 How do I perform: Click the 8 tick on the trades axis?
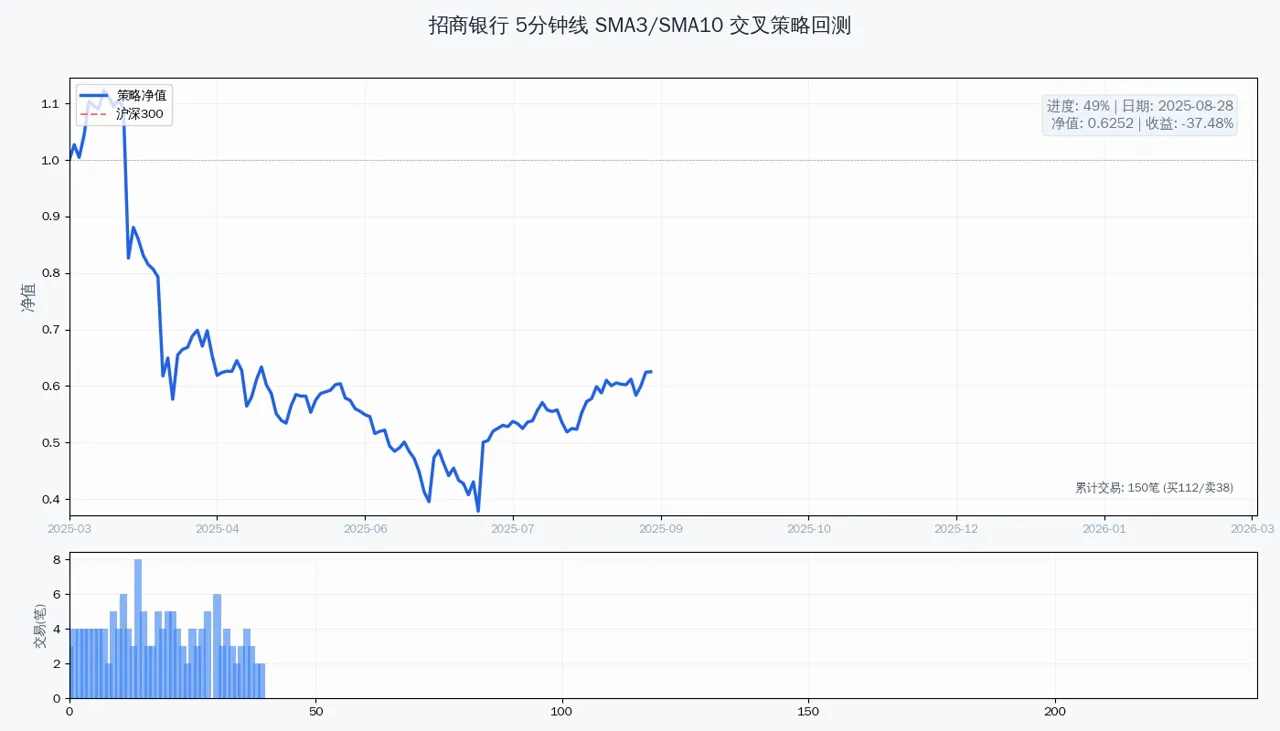point(57,560)
